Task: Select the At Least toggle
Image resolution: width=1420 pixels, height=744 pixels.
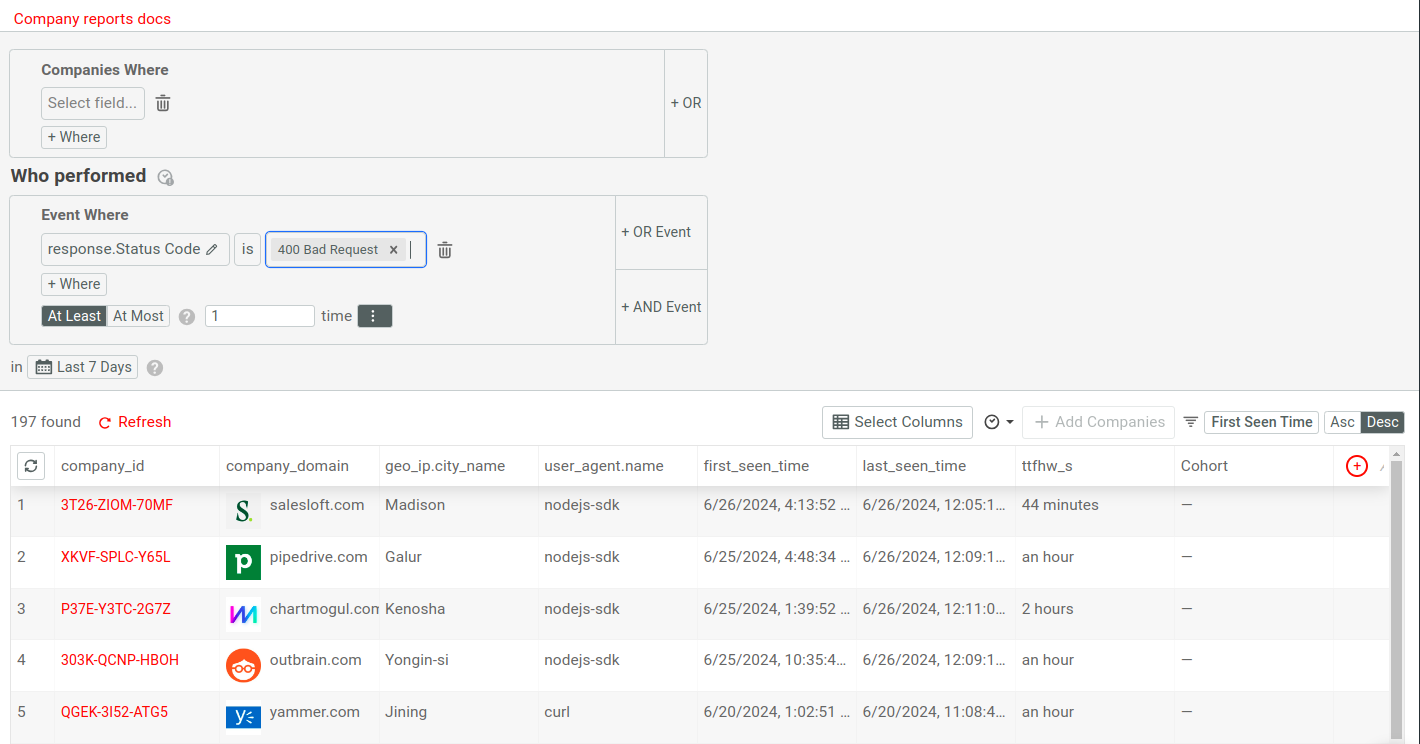Action: pyautogui.click(x=75, y=316)
